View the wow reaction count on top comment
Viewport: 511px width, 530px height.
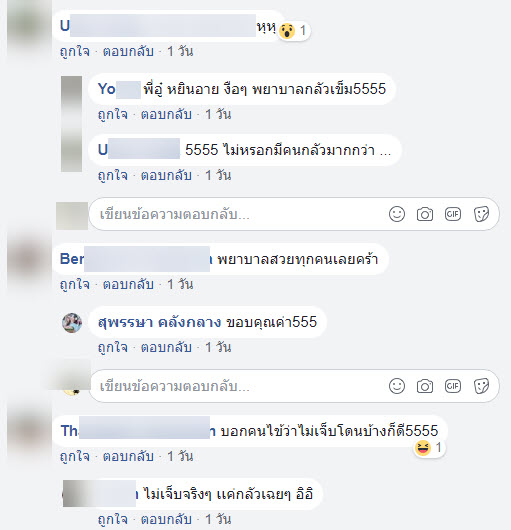click(293, 31)
